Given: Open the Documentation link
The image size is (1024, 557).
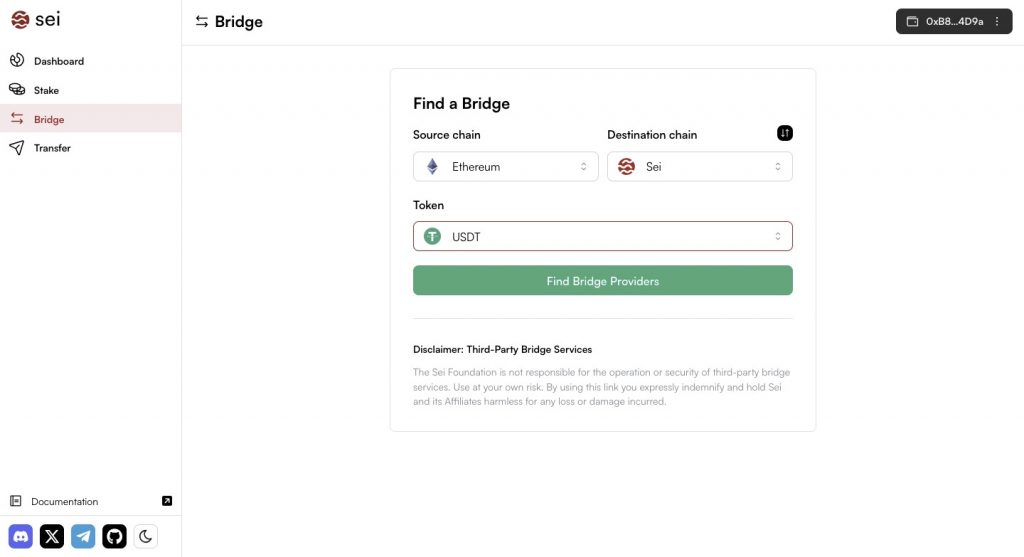Looking at the screenshot, I should 64,501.
